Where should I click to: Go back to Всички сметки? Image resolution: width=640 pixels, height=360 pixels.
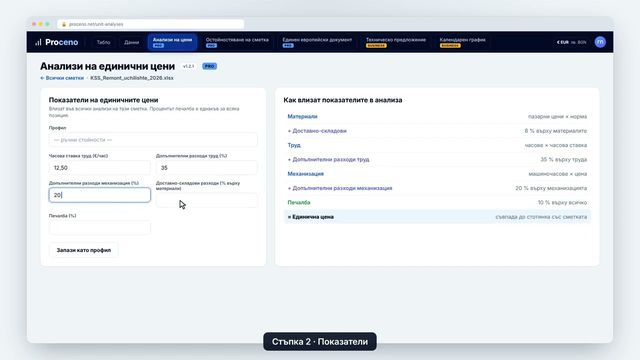pos(62,78)
